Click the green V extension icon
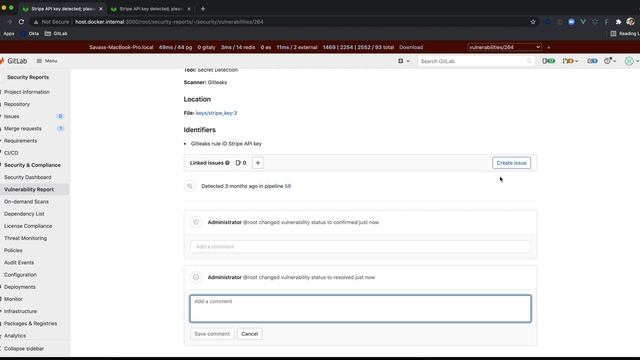This screenshot has height=360, width=640. [583, 22]
